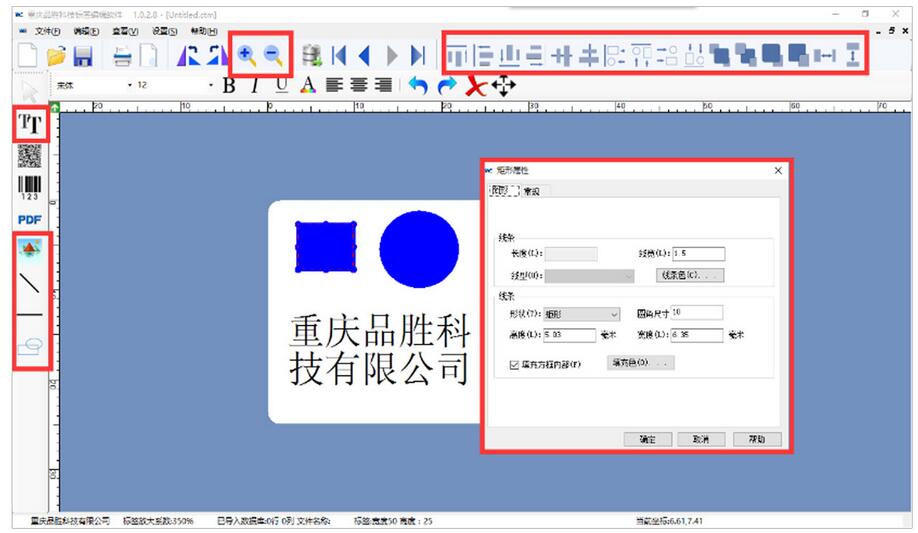Set text alignment to left
The height and width of the screenshot is (533, 918).
(334, 86)
